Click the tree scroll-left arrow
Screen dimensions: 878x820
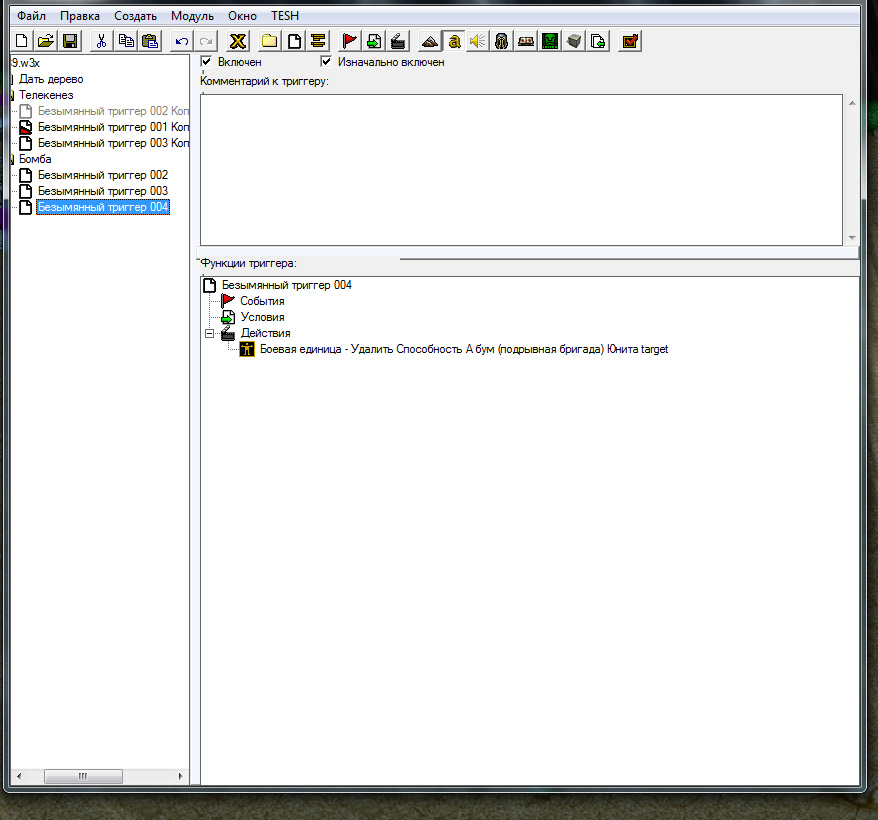point(19,776)
